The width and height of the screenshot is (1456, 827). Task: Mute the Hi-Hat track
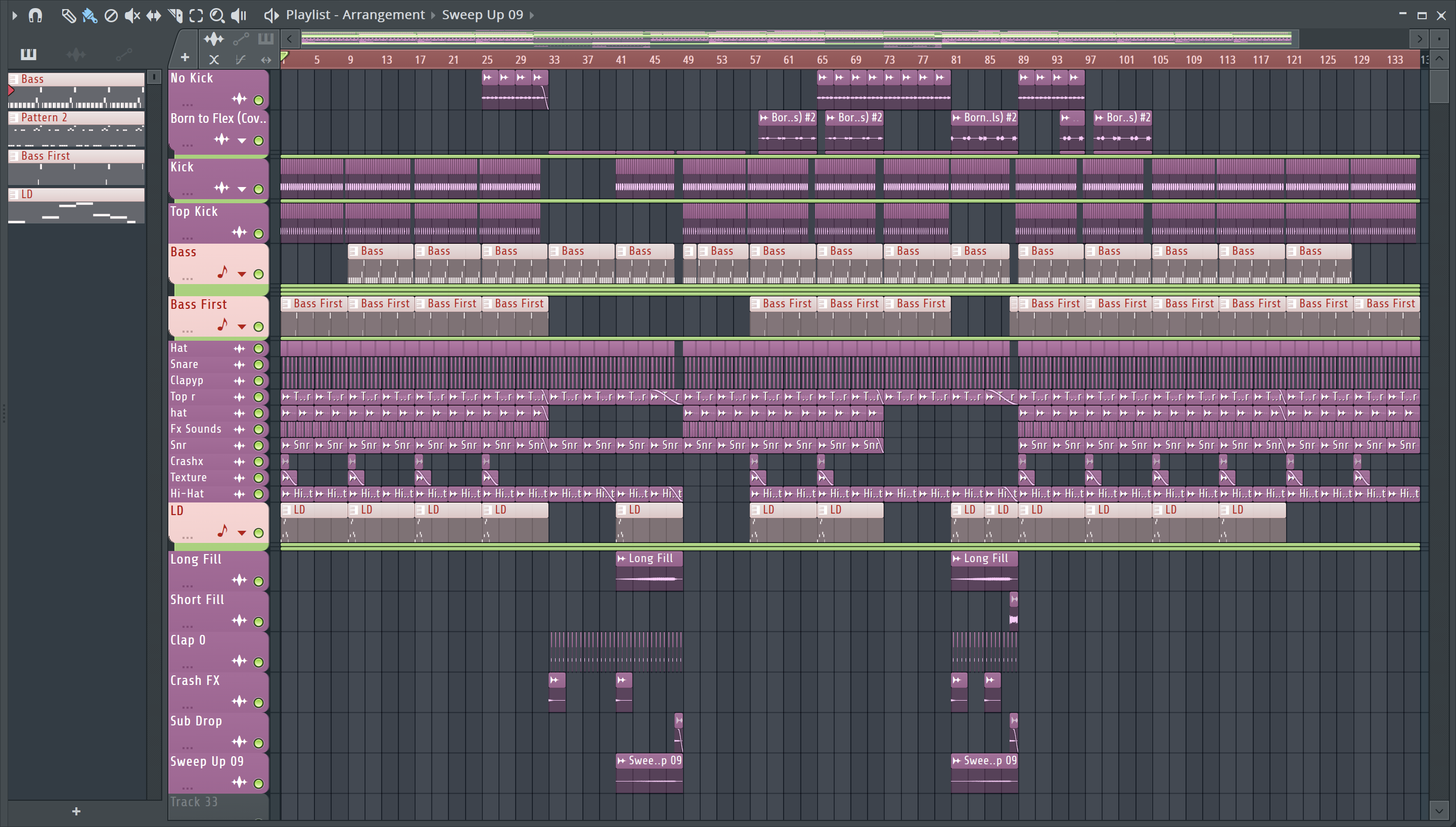coord(258,494)
